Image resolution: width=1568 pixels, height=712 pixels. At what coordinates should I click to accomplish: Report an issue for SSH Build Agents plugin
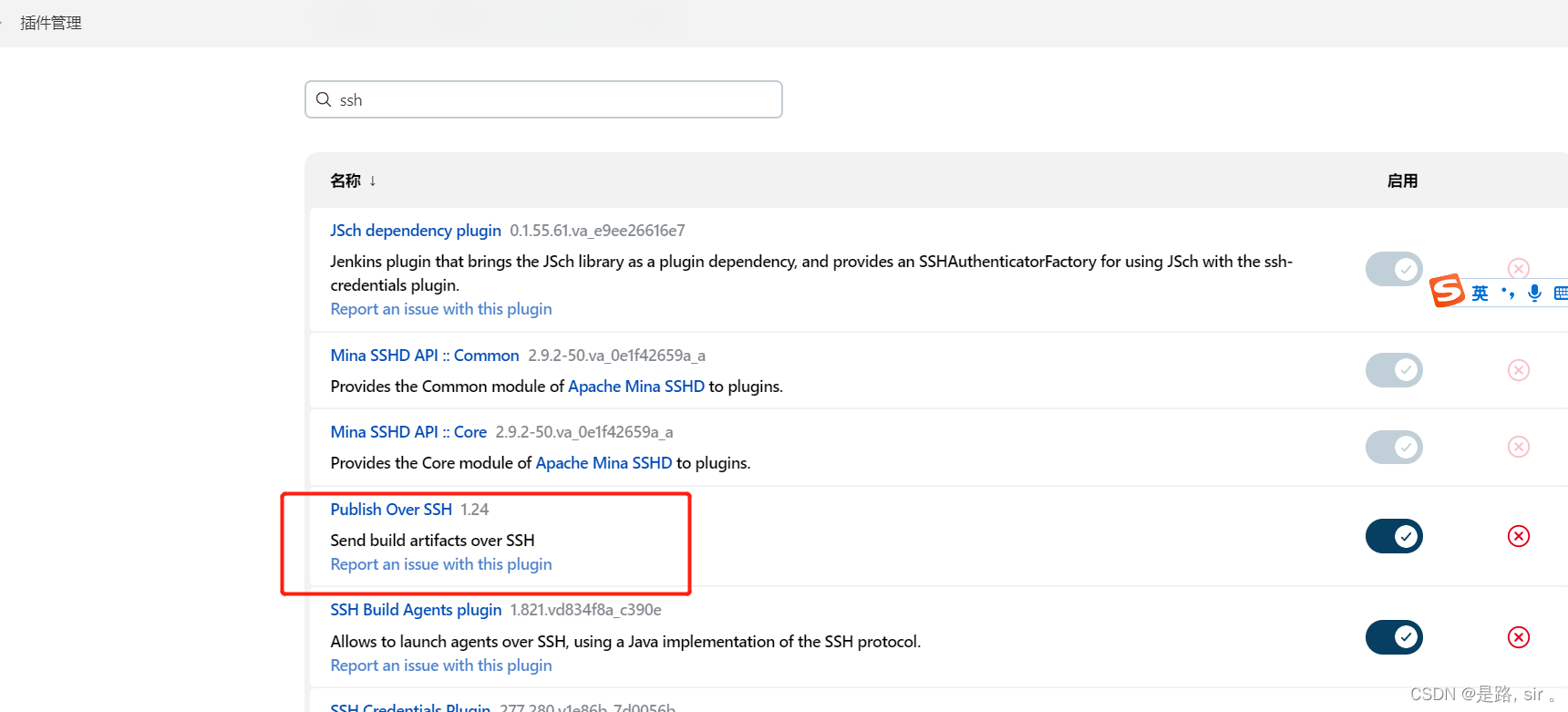(x=441, y=666)
